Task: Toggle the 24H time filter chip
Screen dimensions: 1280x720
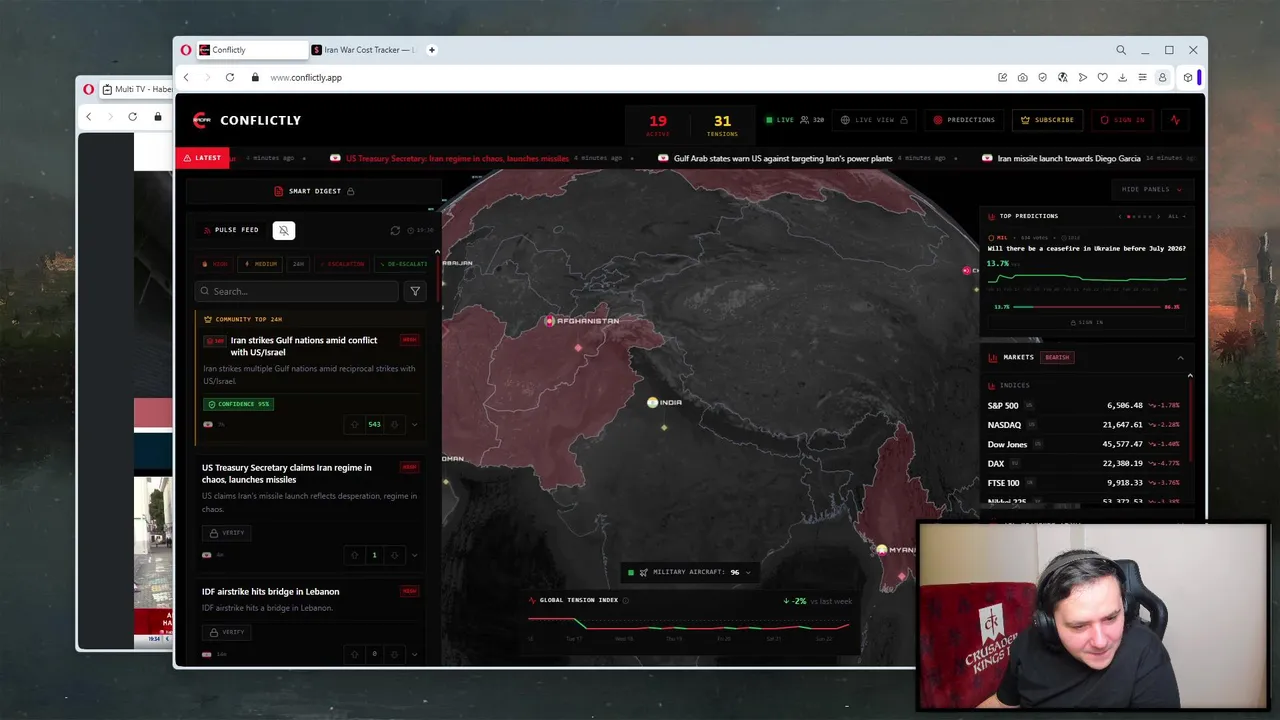Action: [298, 264]
